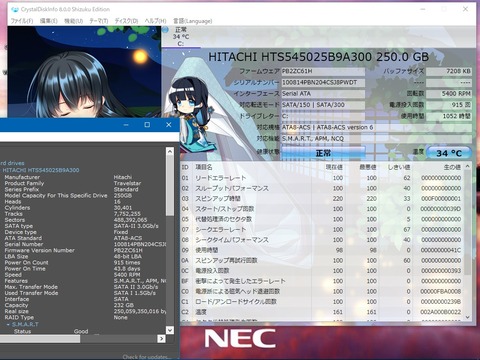Select SMART row 05 代替処理済のセクタ数
Image resolution: width=480 pixels, height=360 pixels.
tap(322, 219)
